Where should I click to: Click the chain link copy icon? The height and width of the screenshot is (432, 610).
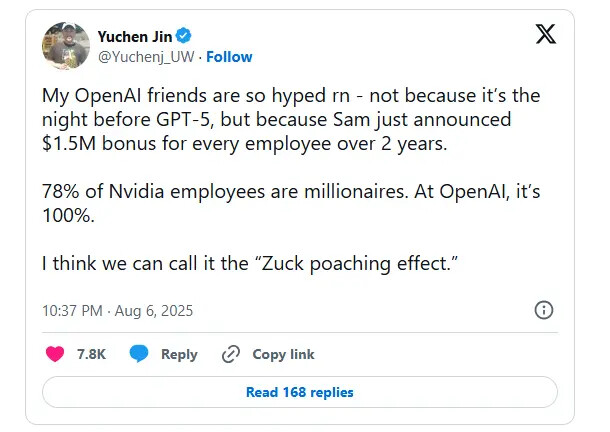click(x=231, y=354)
